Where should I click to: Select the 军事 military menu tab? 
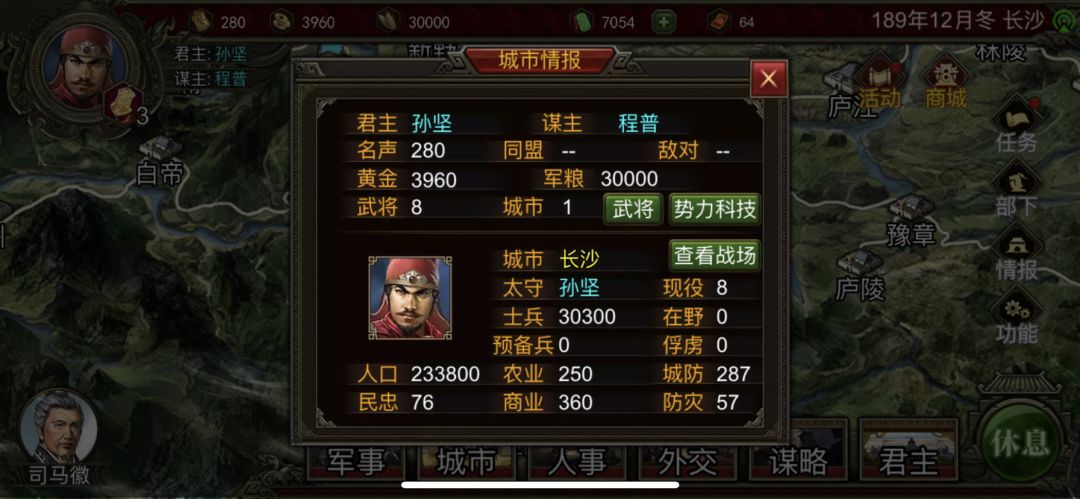(x=356, y=460)
